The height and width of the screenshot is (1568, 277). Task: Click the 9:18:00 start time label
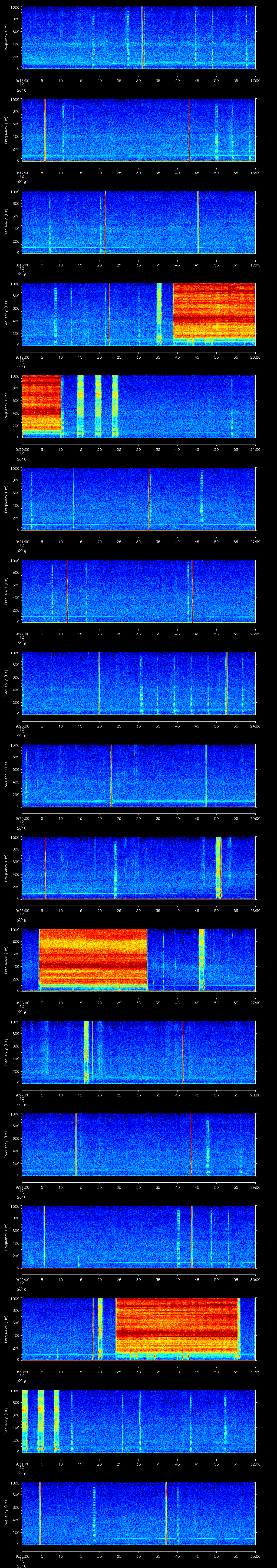click(x=22, y=265)
